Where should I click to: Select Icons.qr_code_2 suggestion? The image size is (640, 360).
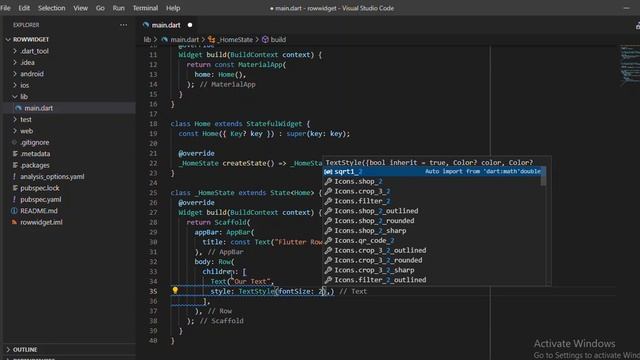433,240
